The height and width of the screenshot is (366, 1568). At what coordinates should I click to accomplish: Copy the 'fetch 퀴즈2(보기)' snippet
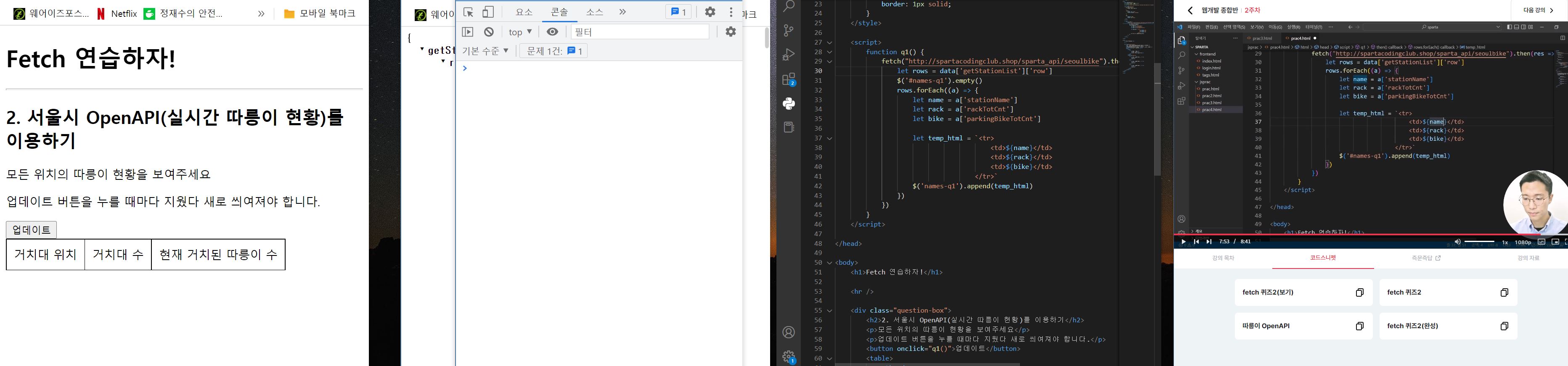coord(1360,292)
